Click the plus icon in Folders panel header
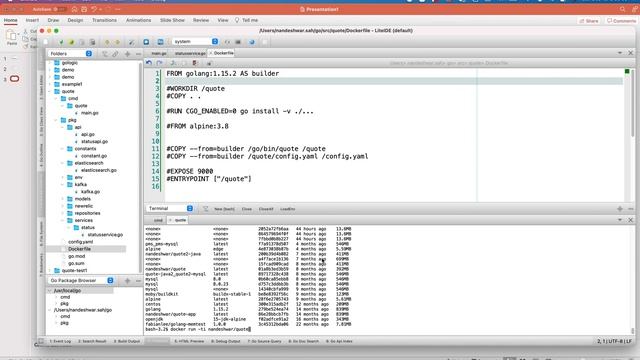 (x=127, y=53)
